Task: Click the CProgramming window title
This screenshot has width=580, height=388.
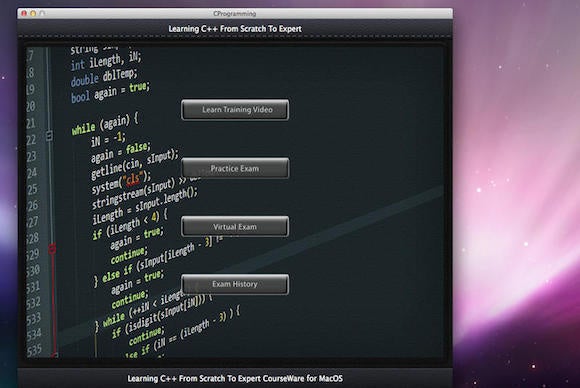Action: [235, 13]
